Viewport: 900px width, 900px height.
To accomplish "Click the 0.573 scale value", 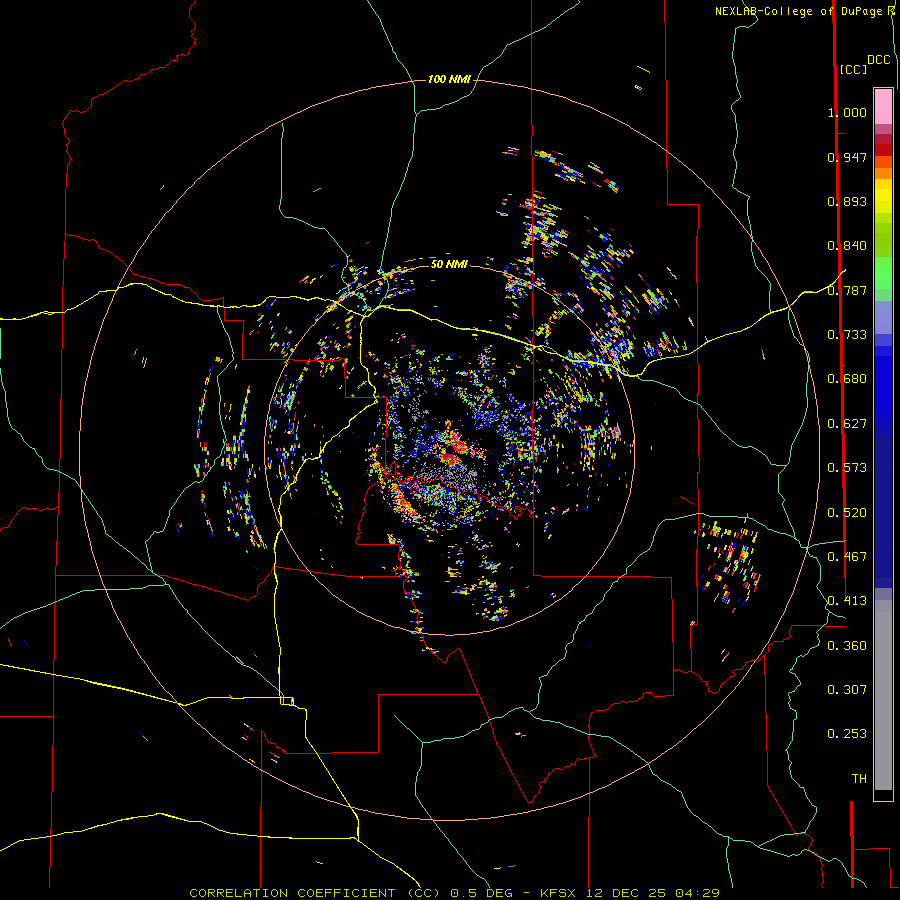I will point(847,468).
